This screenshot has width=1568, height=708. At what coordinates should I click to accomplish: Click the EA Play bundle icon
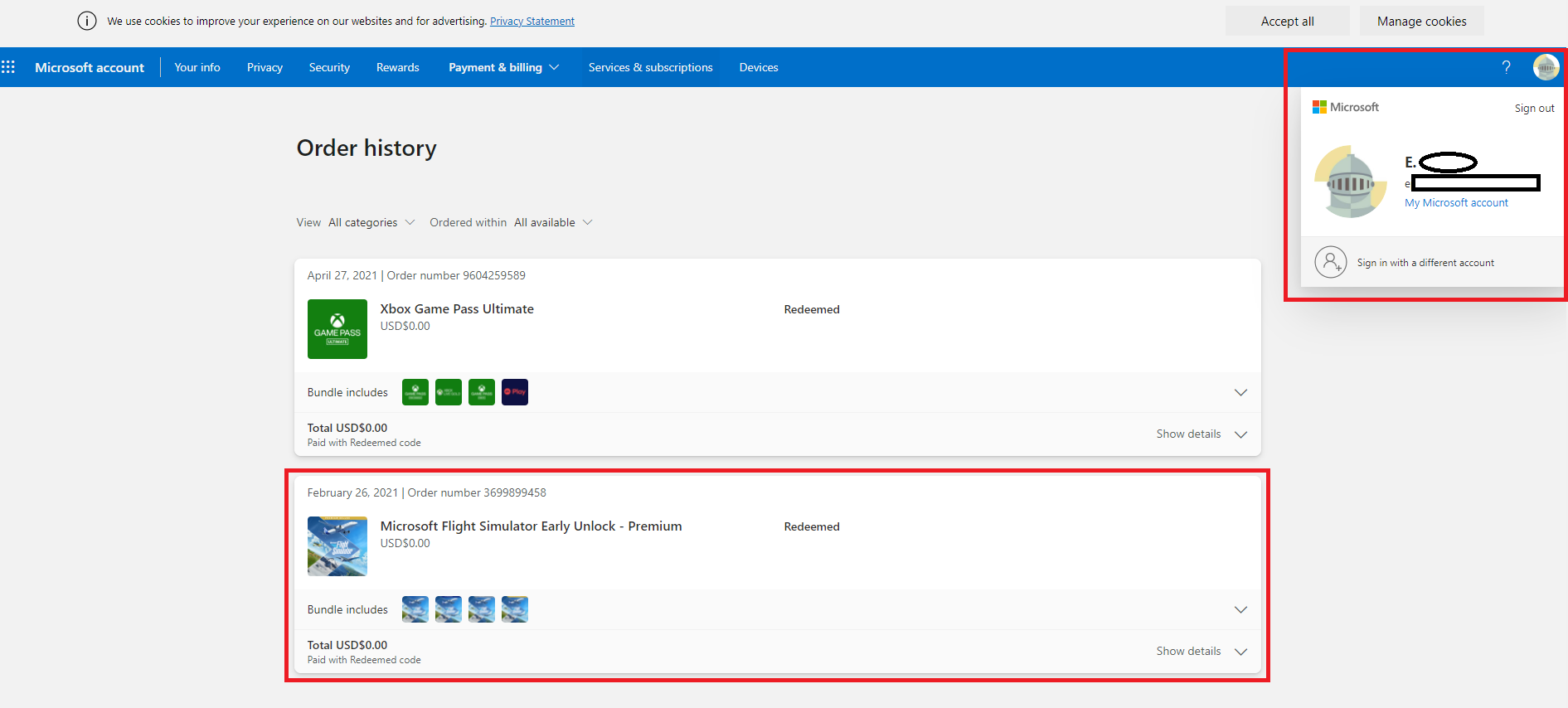(515, 392)
